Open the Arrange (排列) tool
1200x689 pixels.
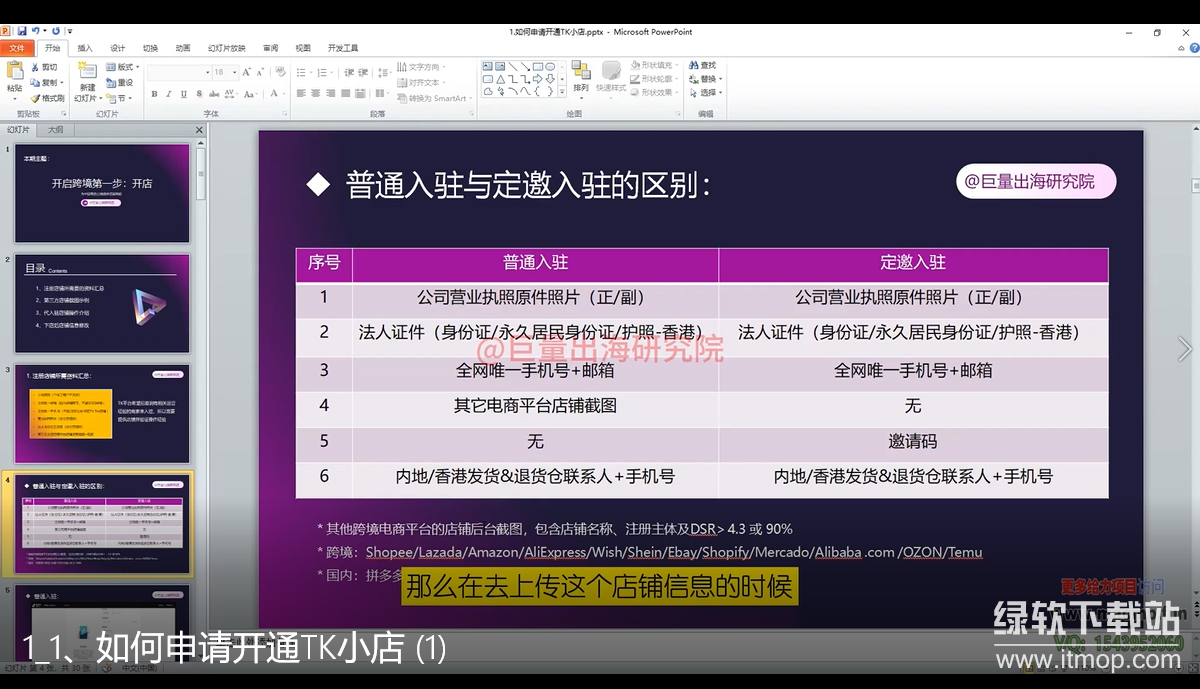click(x=581, y=74)
